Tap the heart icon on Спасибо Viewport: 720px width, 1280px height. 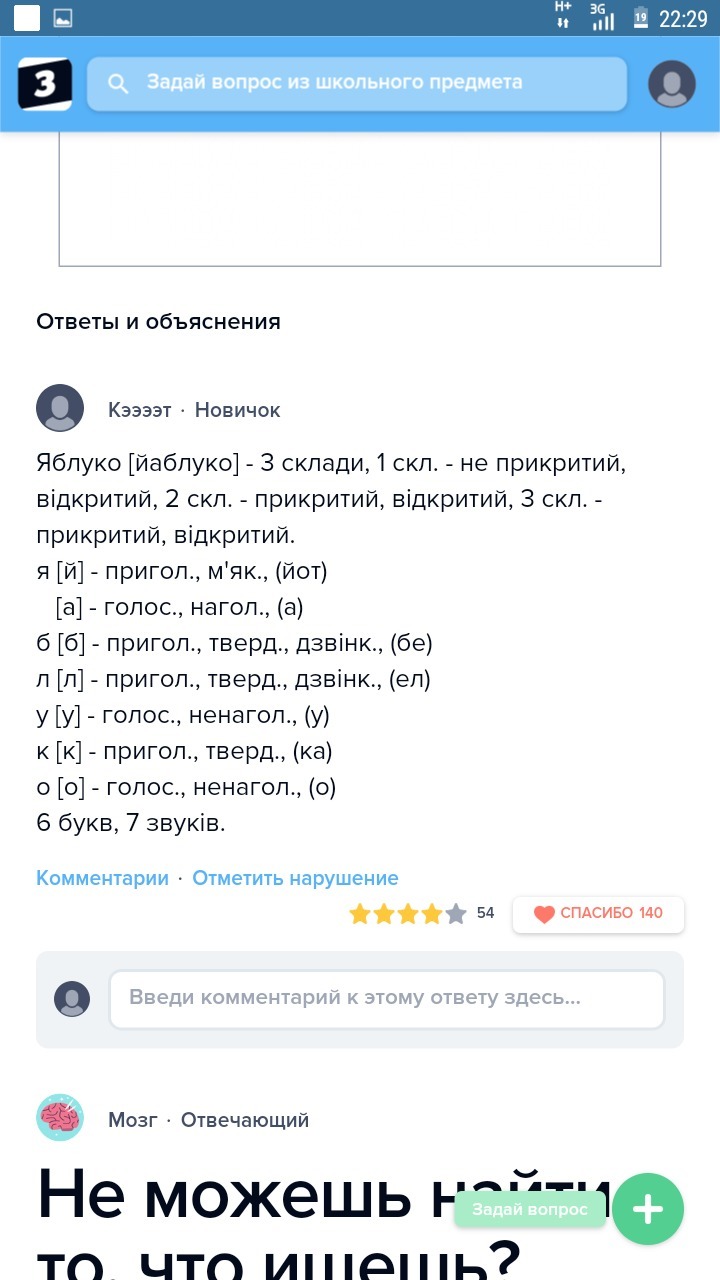coord(544,913)
